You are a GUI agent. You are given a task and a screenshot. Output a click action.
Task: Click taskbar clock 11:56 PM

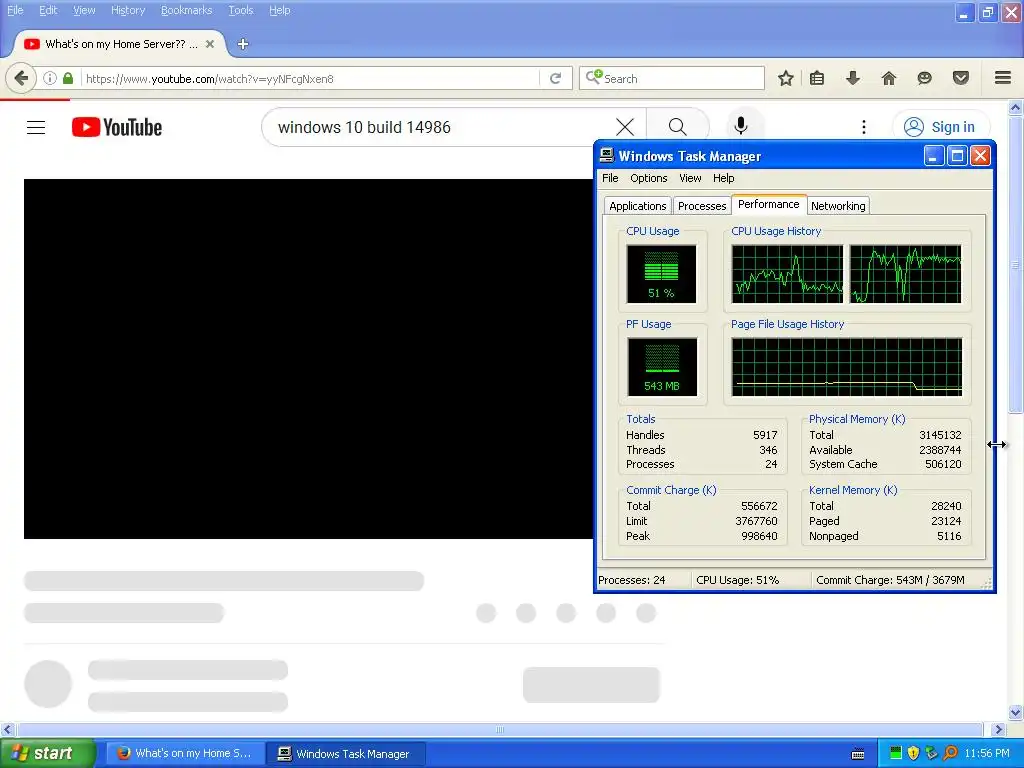click(x=987, y=754)
